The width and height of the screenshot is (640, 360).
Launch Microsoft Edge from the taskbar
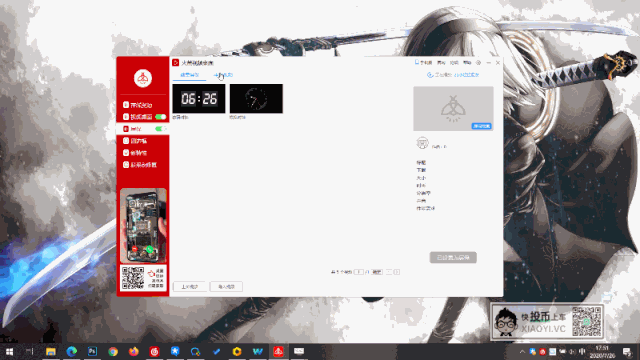pos(71,351)
